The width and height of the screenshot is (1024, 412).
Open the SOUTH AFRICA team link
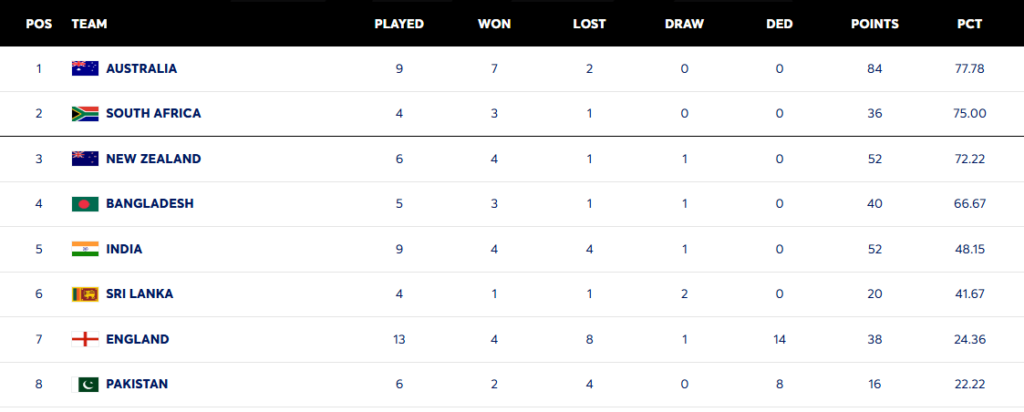pyautogui.click(x=153, y=114)
